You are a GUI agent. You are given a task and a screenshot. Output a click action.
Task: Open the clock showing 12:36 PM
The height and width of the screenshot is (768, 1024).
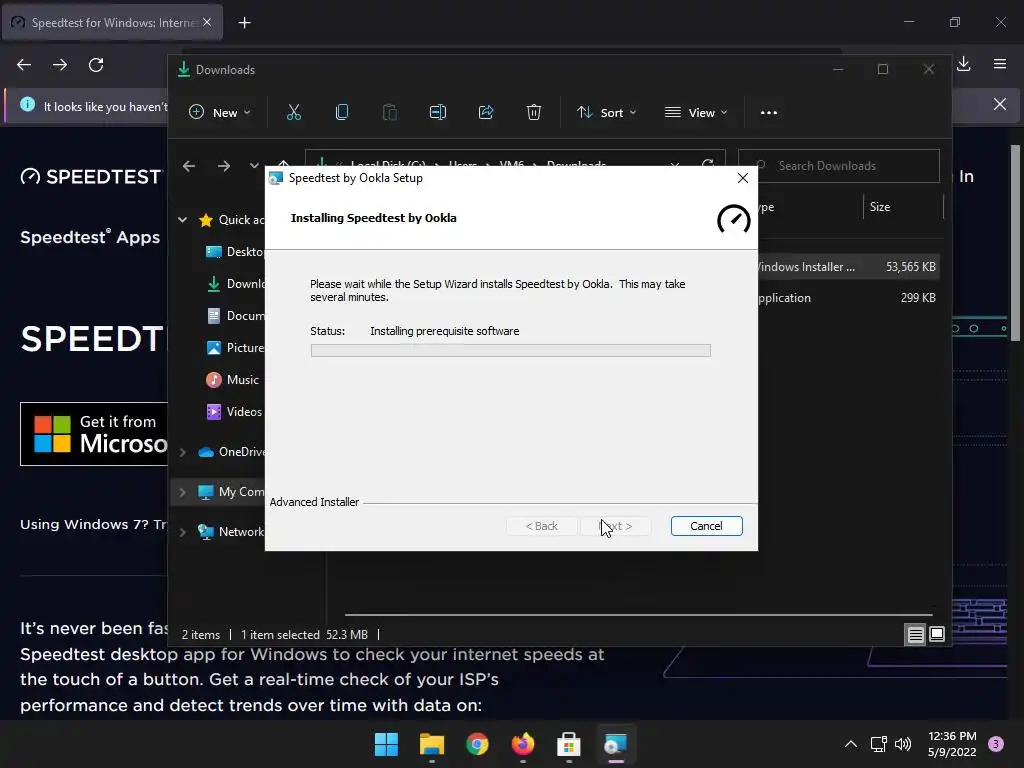(952, 744)
